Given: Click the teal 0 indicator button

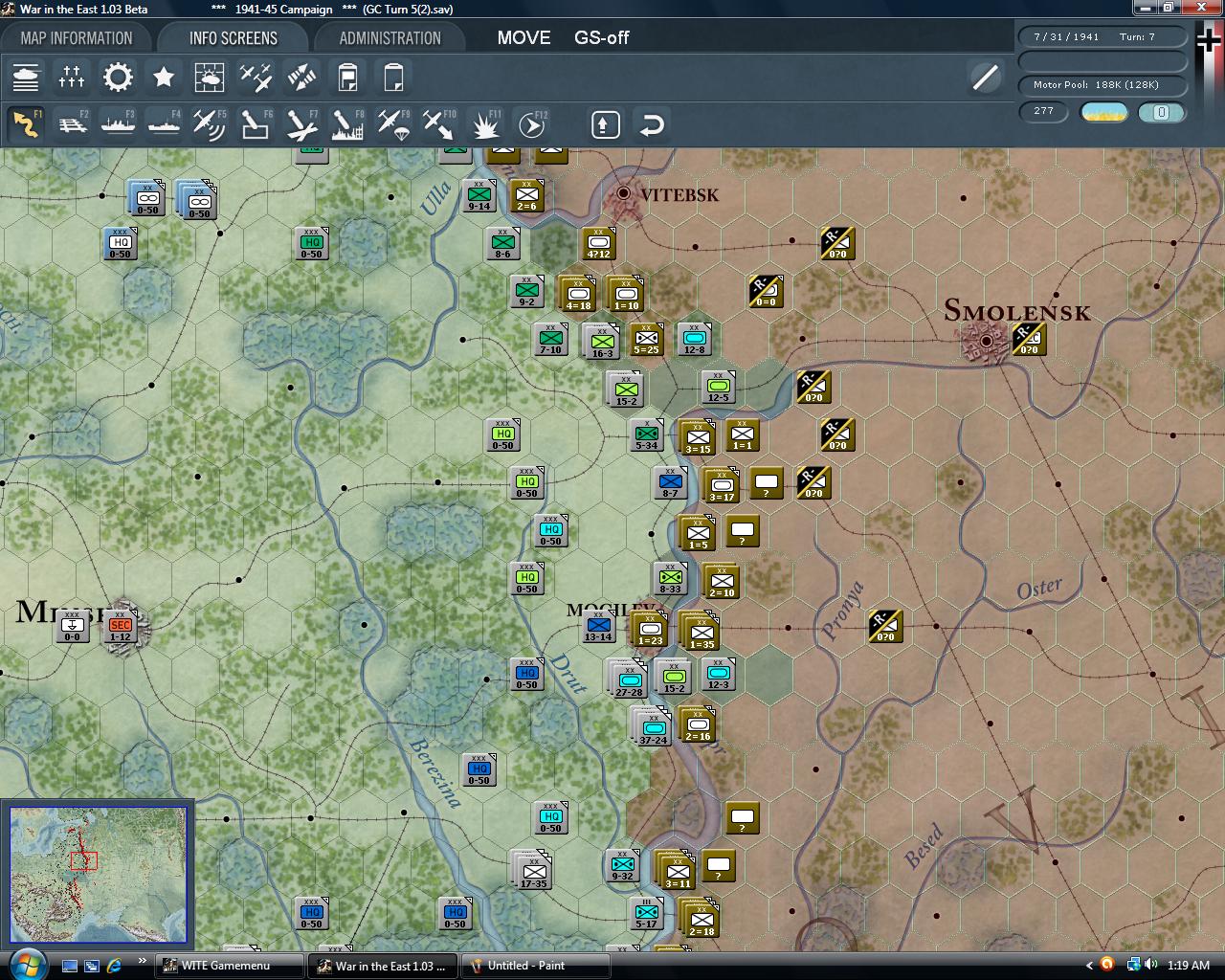Looking at the screenshot, I should (x=1161, y=112).
